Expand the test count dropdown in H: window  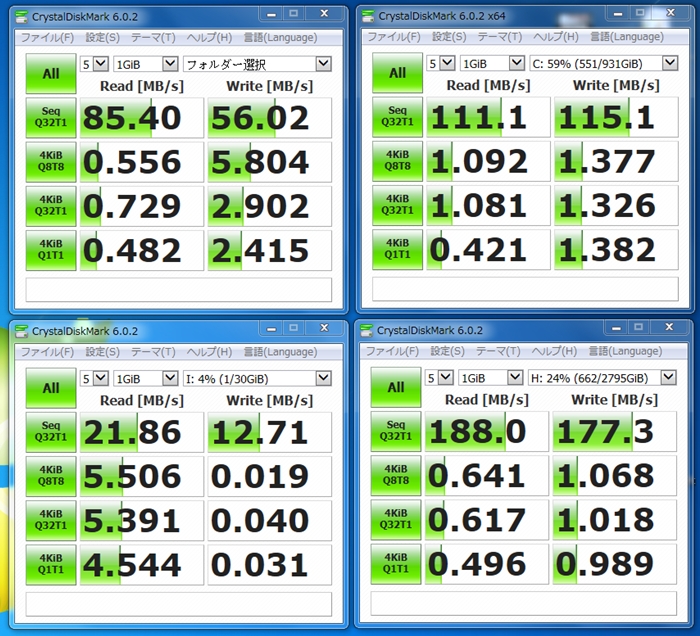point(438,378)
